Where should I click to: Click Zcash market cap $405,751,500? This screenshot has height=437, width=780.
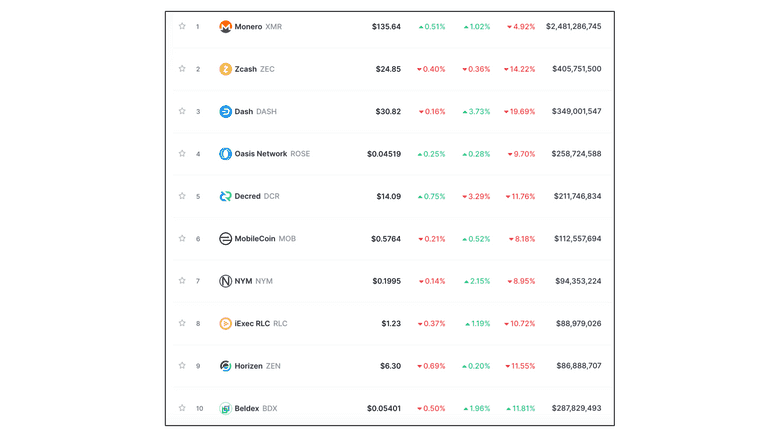point(576,69)
